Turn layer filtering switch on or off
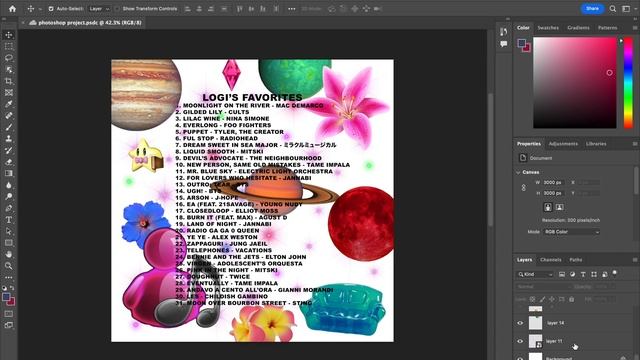 (615, 273)
